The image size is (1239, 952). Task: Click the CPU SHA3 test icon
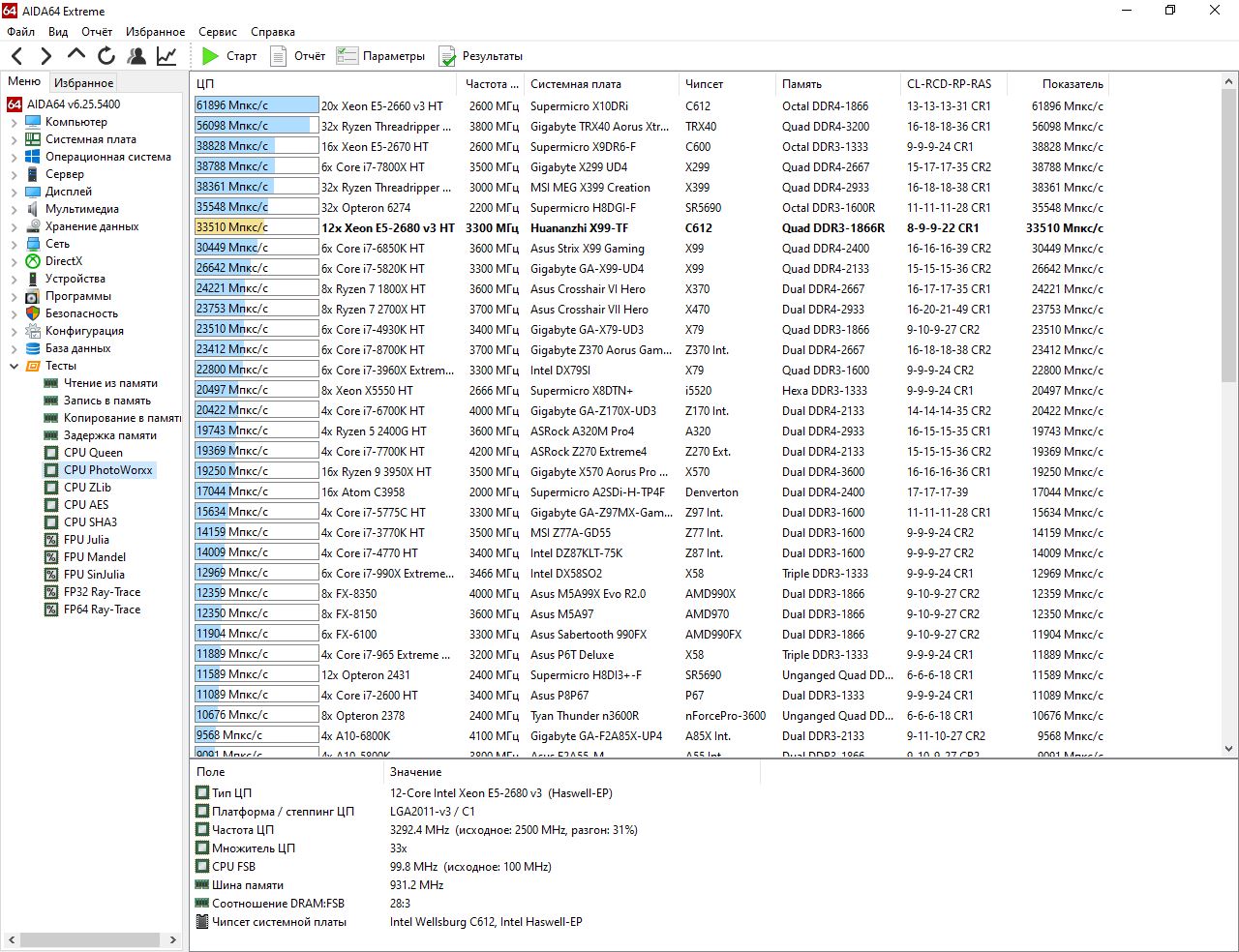(51, 522)
